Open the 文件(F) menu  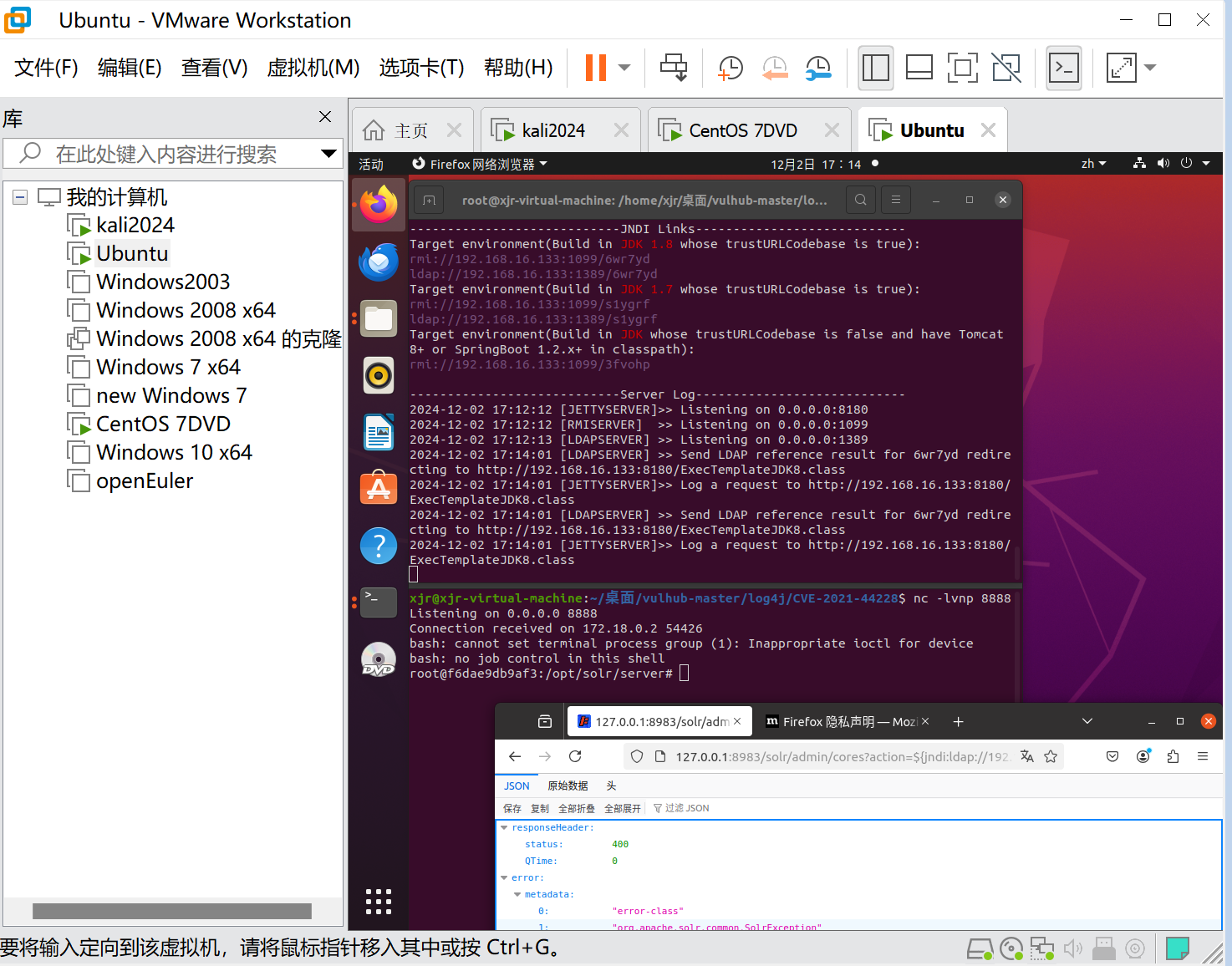(x=46, y=68)
